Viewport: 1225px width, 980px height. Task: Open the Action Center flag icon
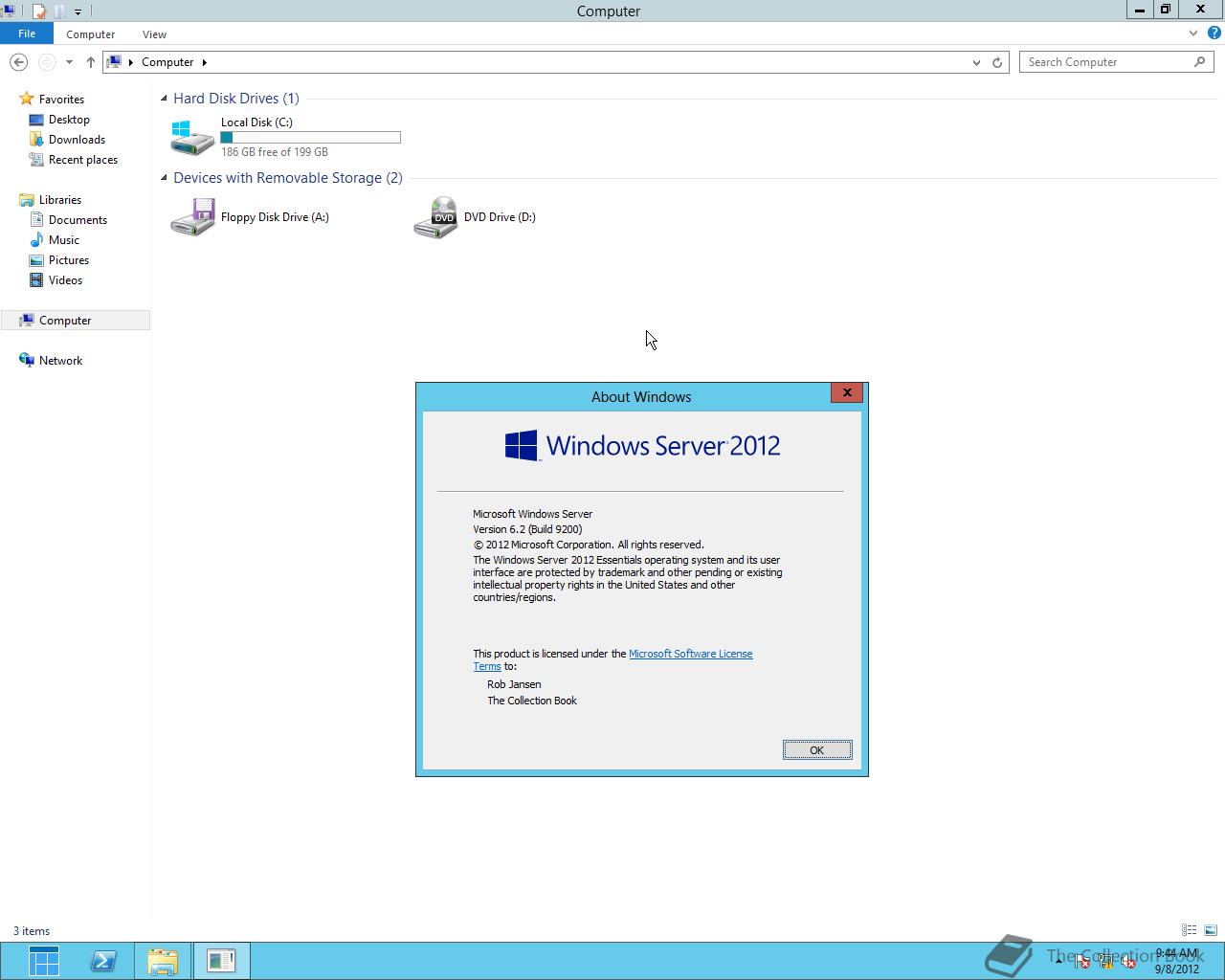[x=1081, y=962]
